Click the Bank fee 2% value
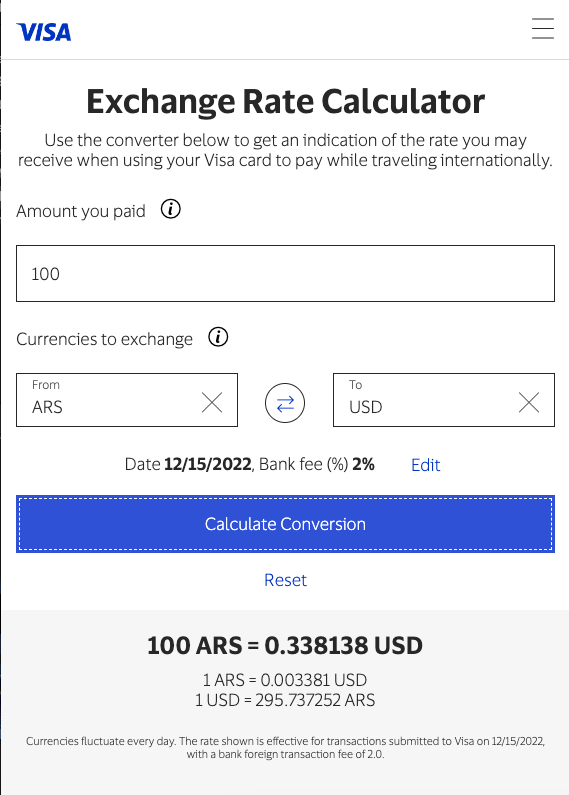This screenshot has width=569, height=795. click(x=363, y=464)
